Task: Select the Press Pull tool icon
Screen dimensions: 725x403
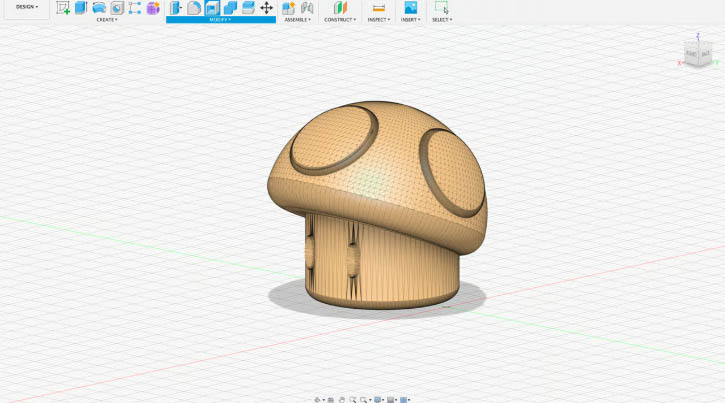Action: click(176, 7)
